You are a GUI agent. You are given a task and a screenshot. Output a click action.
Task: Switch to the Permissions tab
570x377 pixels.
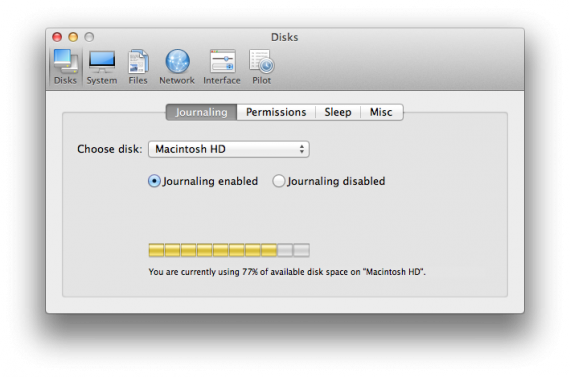[276, 112]
